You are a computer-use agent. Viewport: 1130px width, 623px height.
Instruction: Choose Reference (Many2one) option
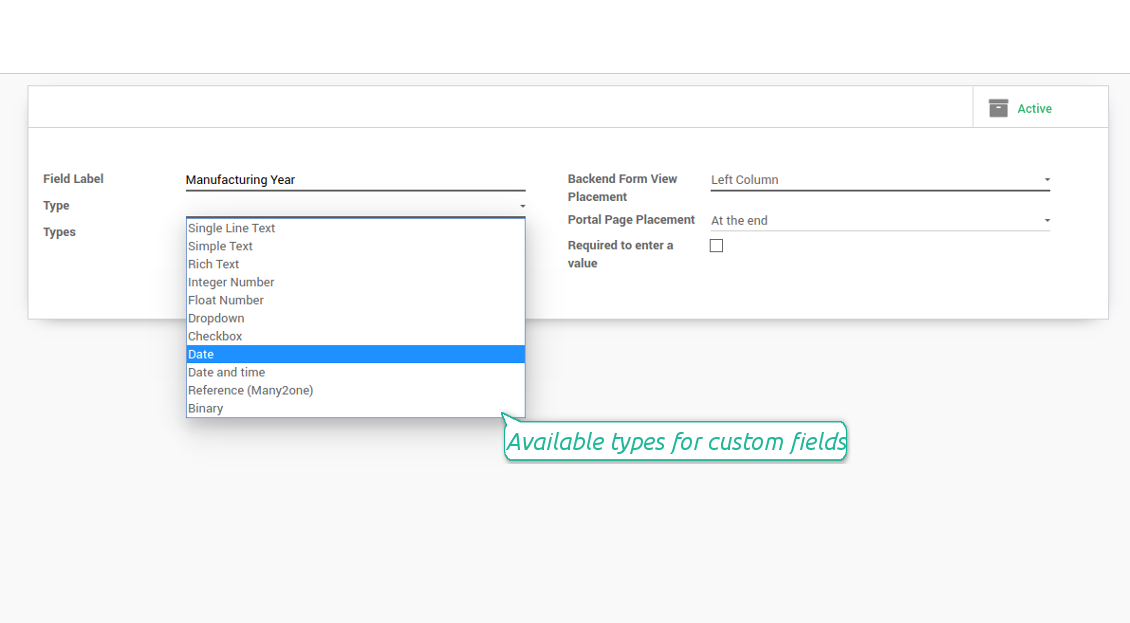[355, 390]
